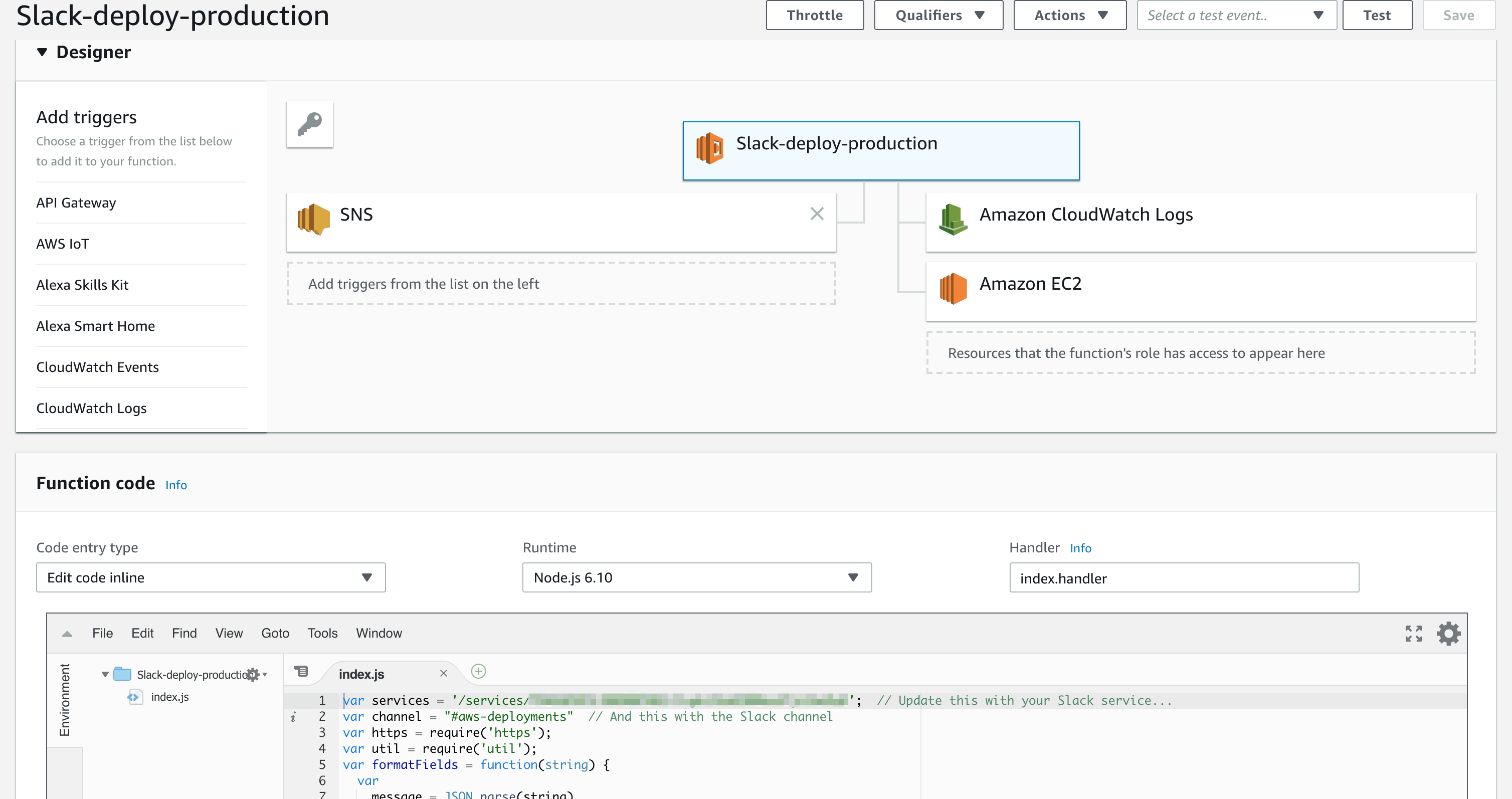Toggle fullscreen editor mode icon
1512x799 pixels.
(x=1413, y=634)
